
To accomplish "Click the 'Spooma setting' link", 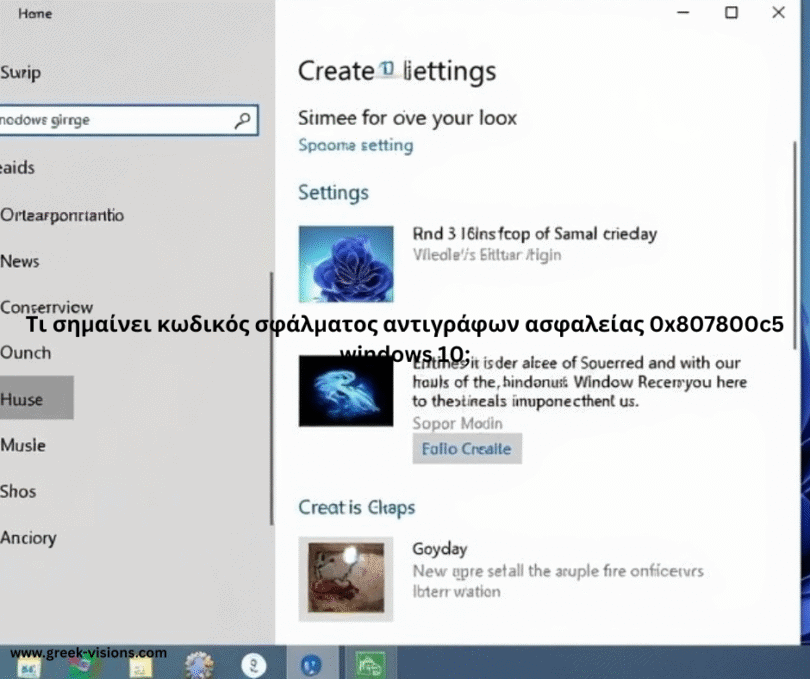I will tap(356, 145).
